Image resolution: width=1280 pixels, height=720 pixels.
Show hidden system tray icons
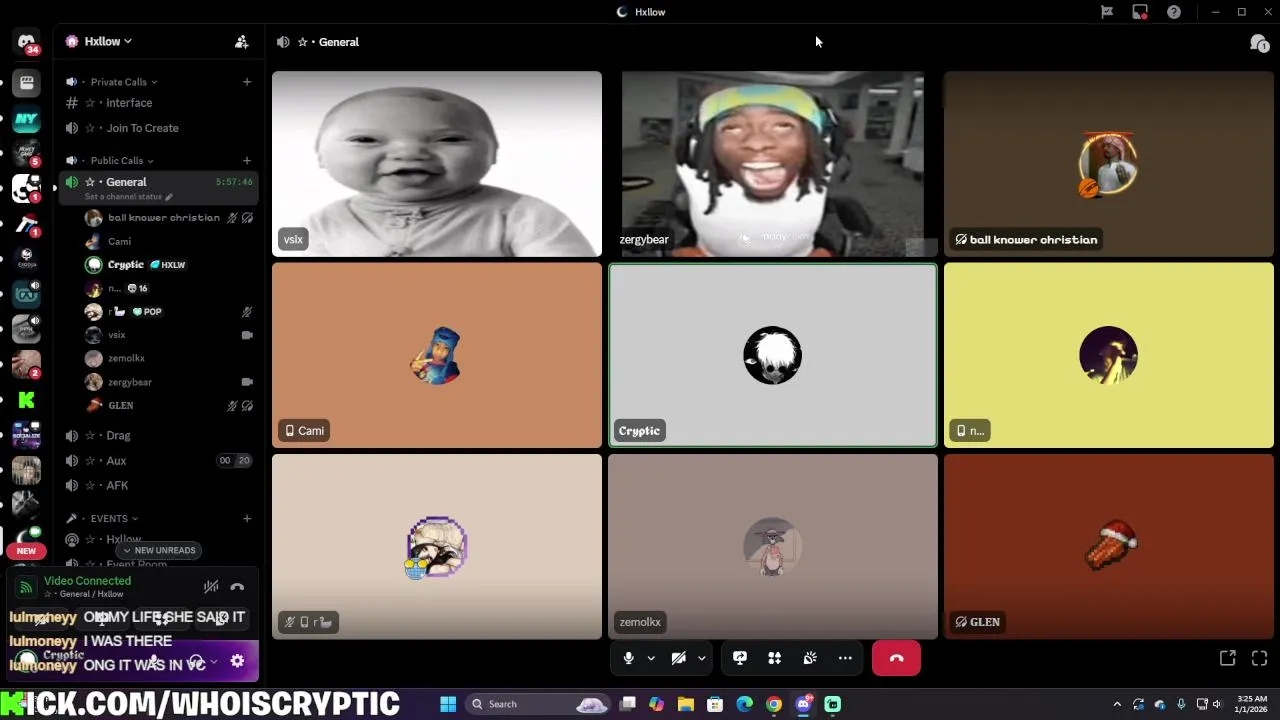pos(1117,704)
